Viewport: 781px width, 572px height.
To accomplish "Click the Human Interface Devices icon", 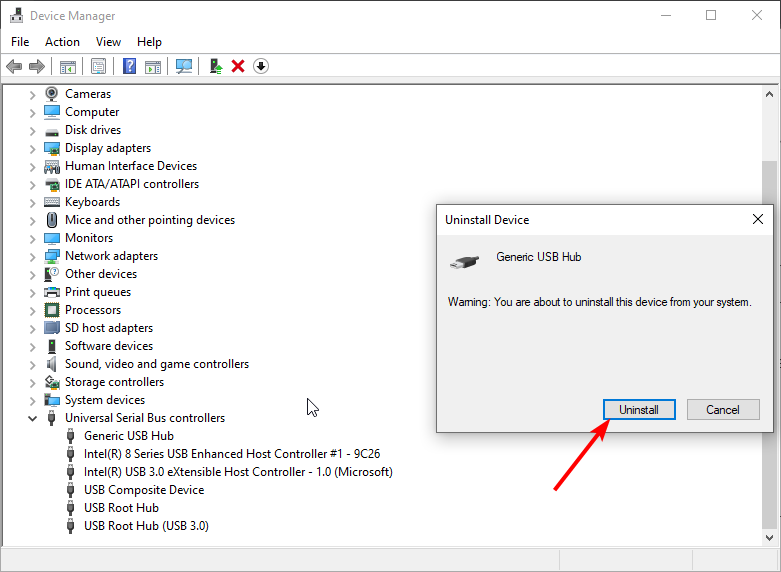I will (x=52, y=166).
